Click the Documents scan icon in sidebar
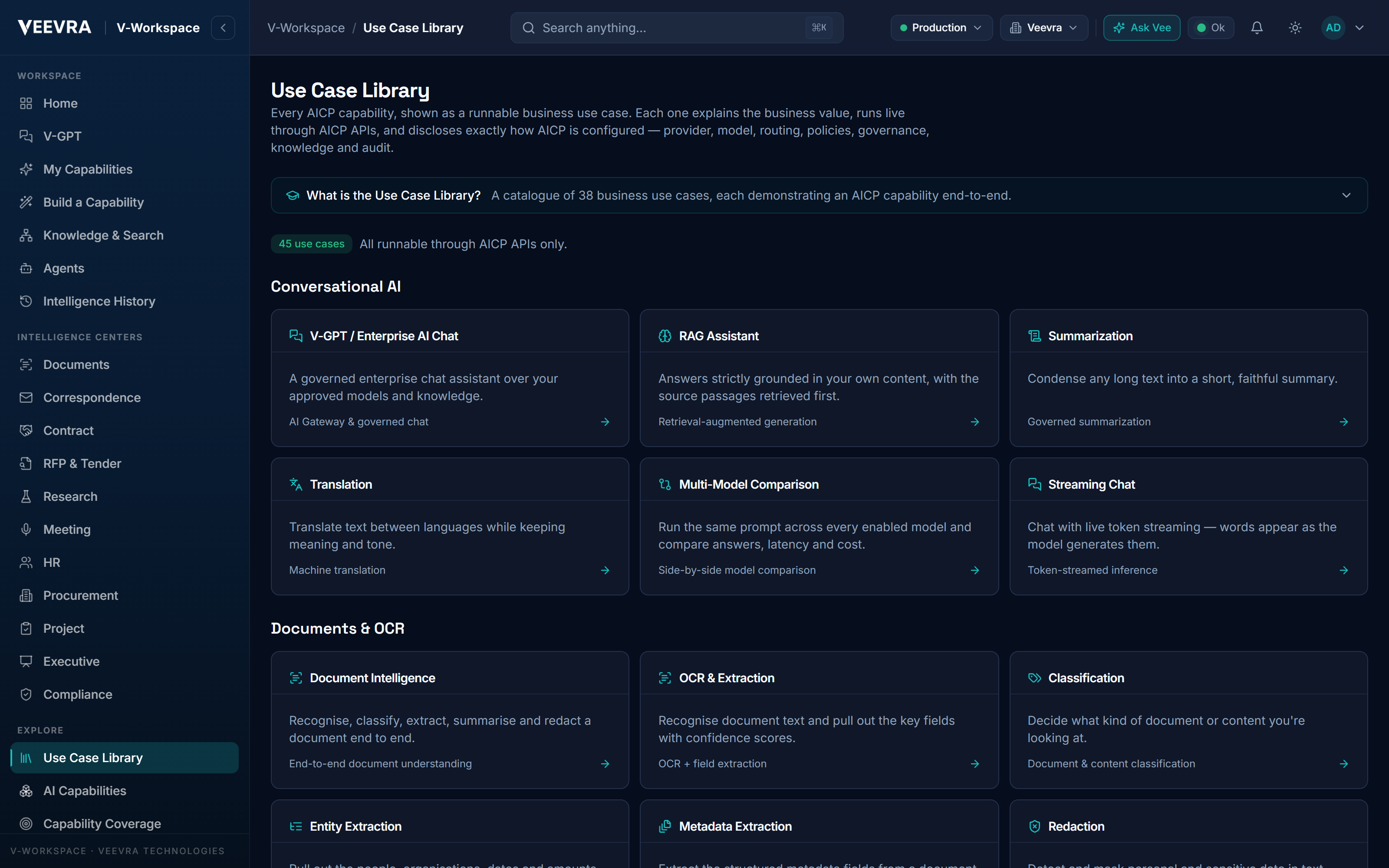 26,365
